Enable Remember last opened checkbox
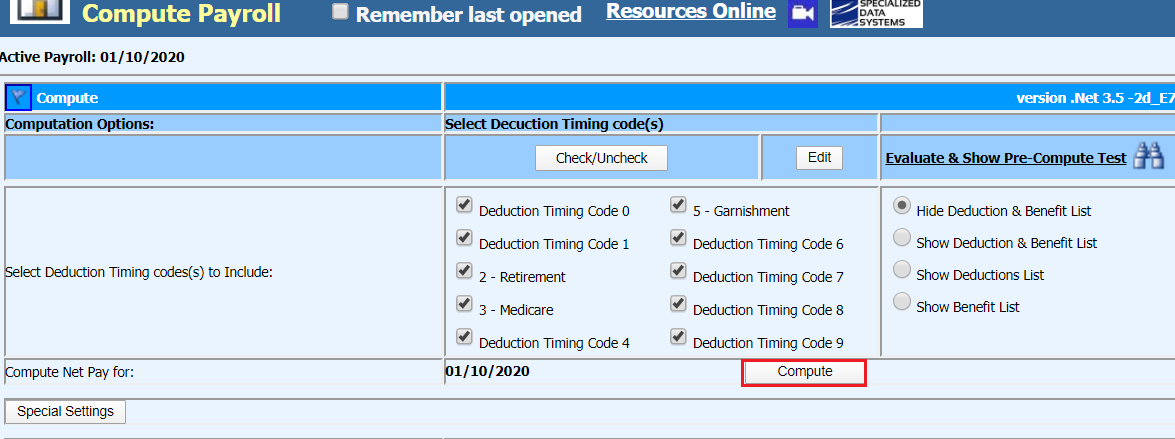This screenshot has height=439, width=1175. click(341, 12)
